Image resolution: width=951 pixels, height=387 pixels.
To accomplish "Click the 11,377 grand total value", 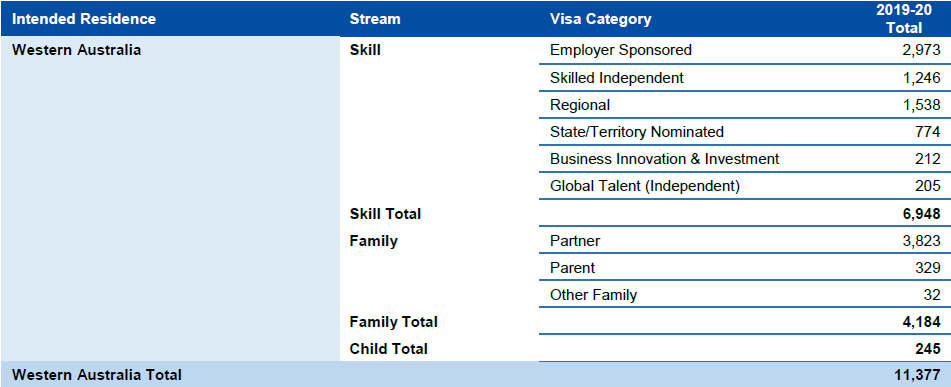I will point(918,375).
